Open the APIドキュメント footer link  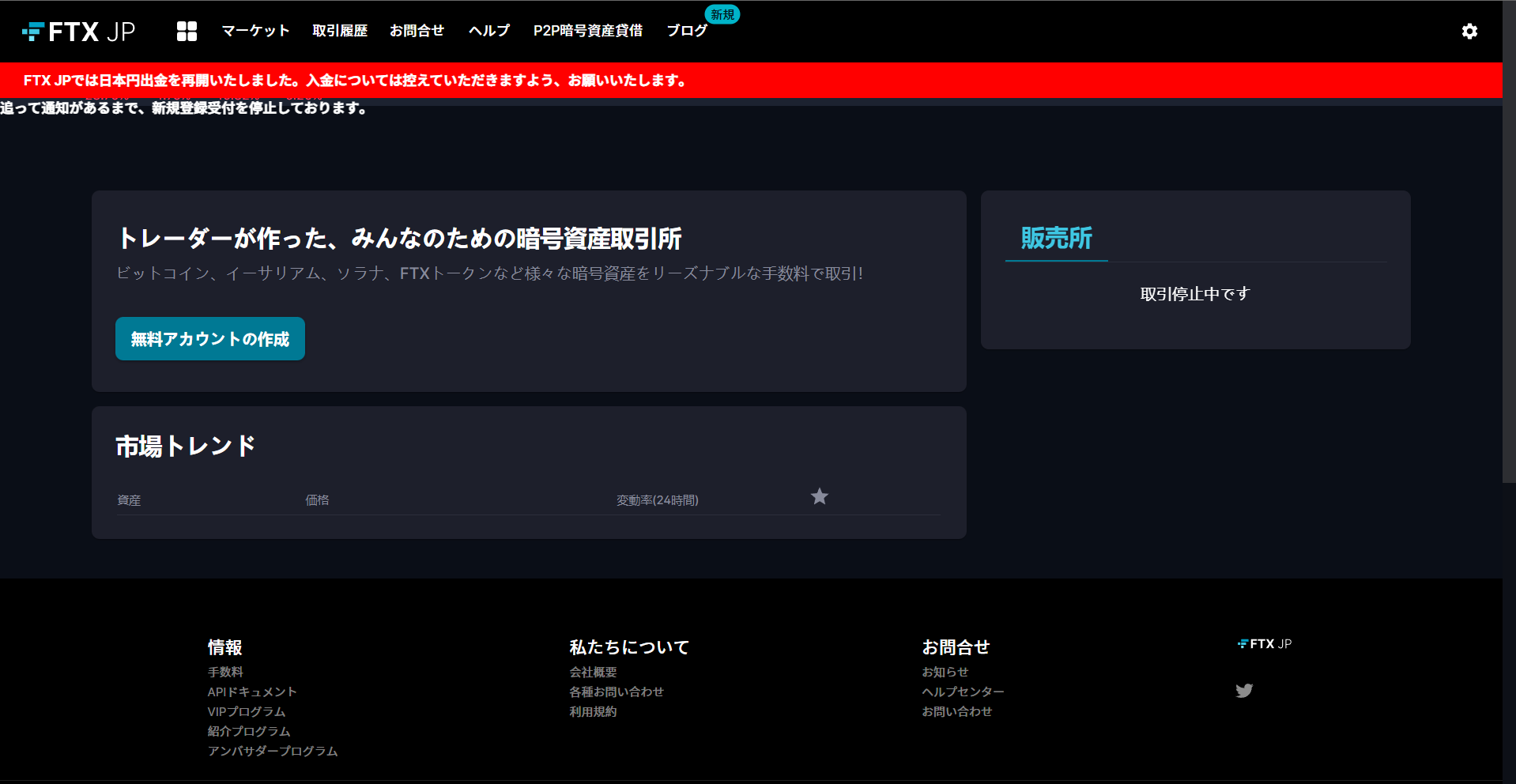pyautogui.click(x=252, y=692)
